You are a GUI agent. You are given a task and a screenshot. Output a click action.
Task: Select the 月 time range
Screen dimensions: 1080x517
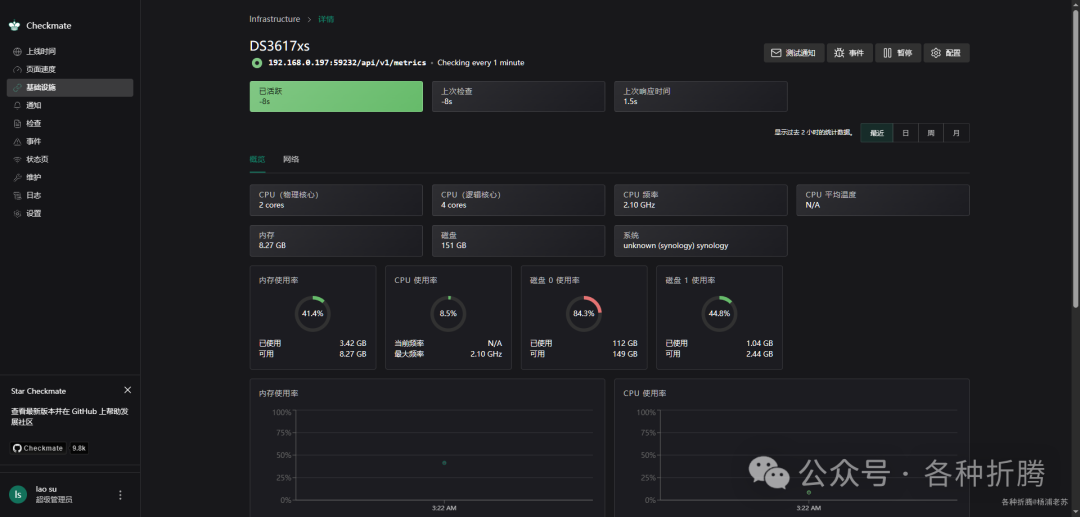[956, 133]
